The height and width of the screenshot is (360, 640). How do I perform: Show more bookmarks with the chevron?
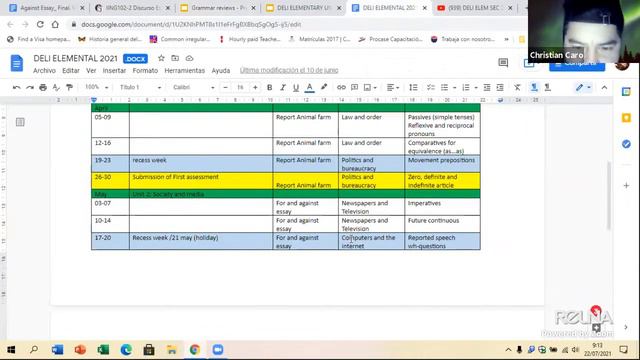click(507, 39)
